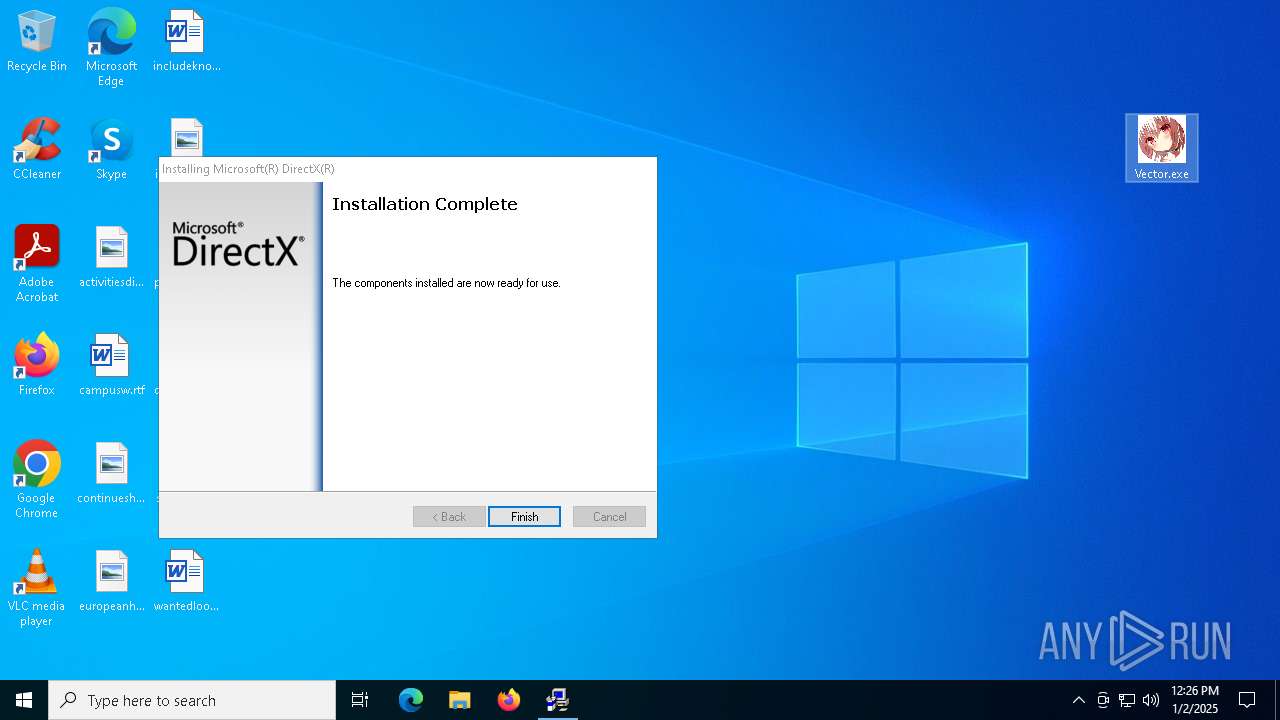The width and height of the screenshot is (1280, 720).
Task: Click the taskbar search box
Action: [x=192, y=700]
